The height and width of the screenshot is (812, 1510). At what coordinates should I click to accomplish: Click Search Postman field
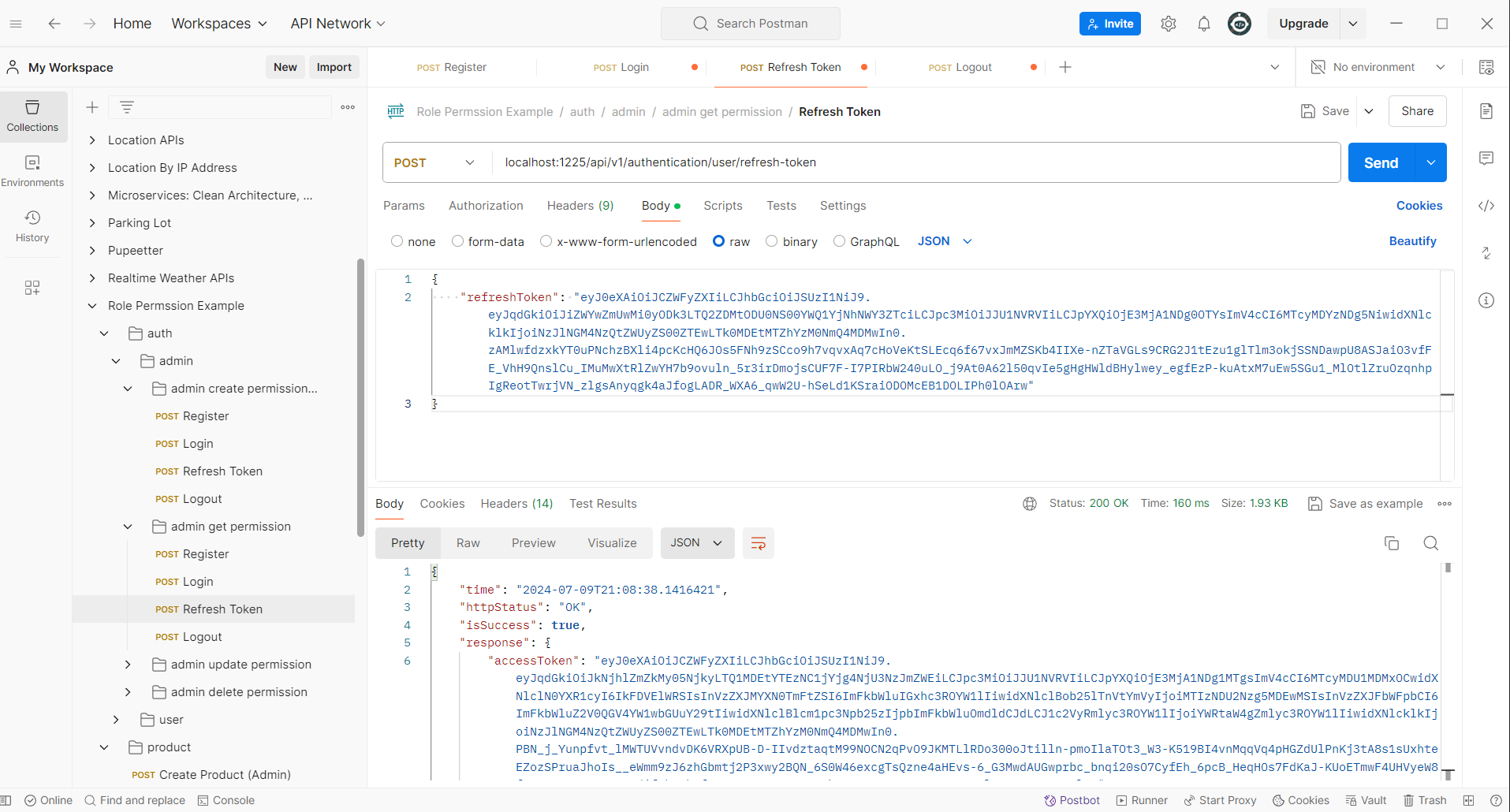tap(751, 24)
